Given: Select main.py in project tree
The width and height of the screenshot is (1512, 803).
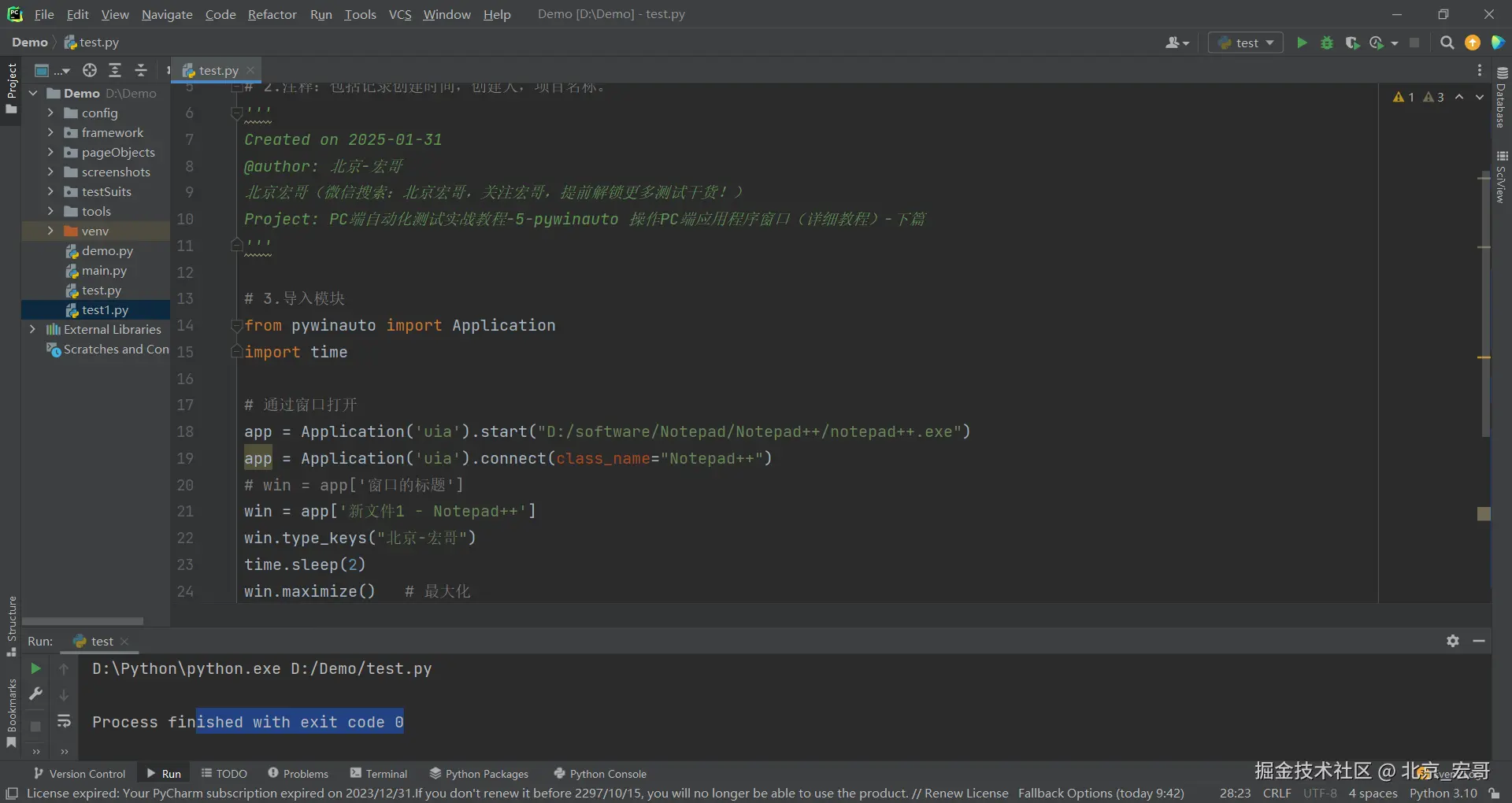Looking at the screenshot, I should tap(104, 270).
